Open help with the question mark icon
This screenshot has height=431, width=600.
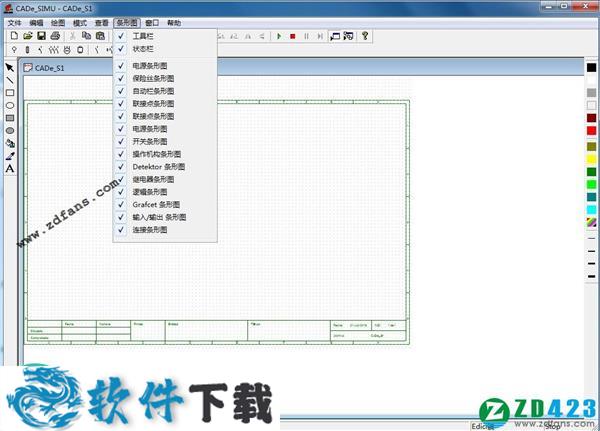(365, 36)
